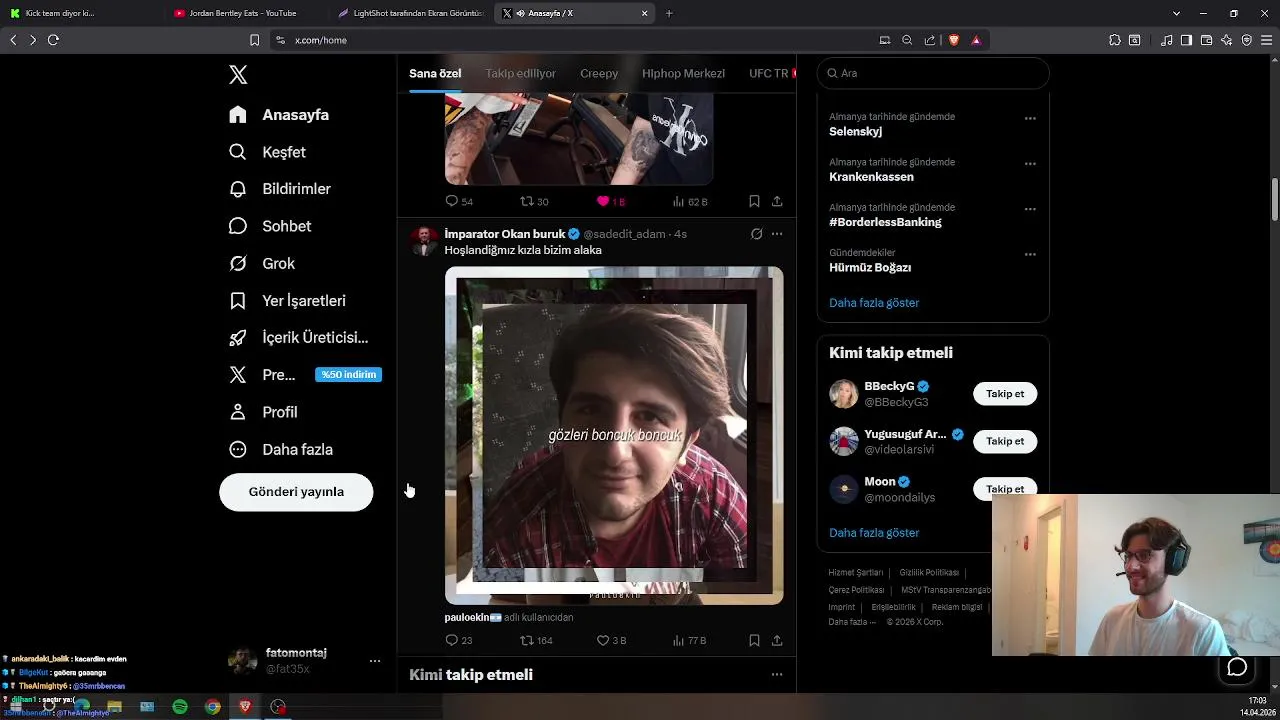Switch to Creepy tab
Screen dimensions: 1280x720
pyautogui.click(x=599, y=74)
